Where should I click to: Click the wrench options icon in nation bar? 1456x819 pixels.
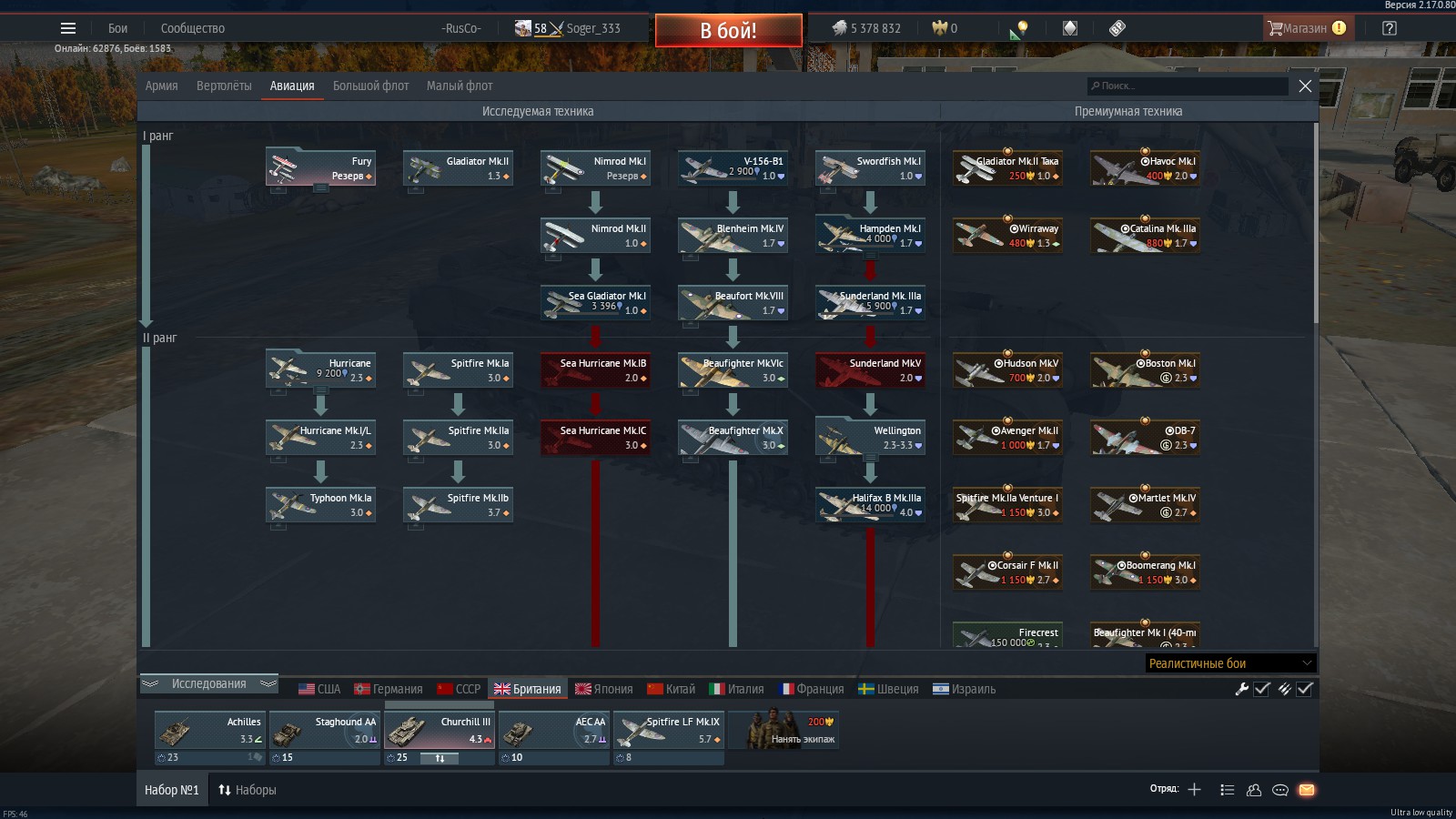point(1241,689)
